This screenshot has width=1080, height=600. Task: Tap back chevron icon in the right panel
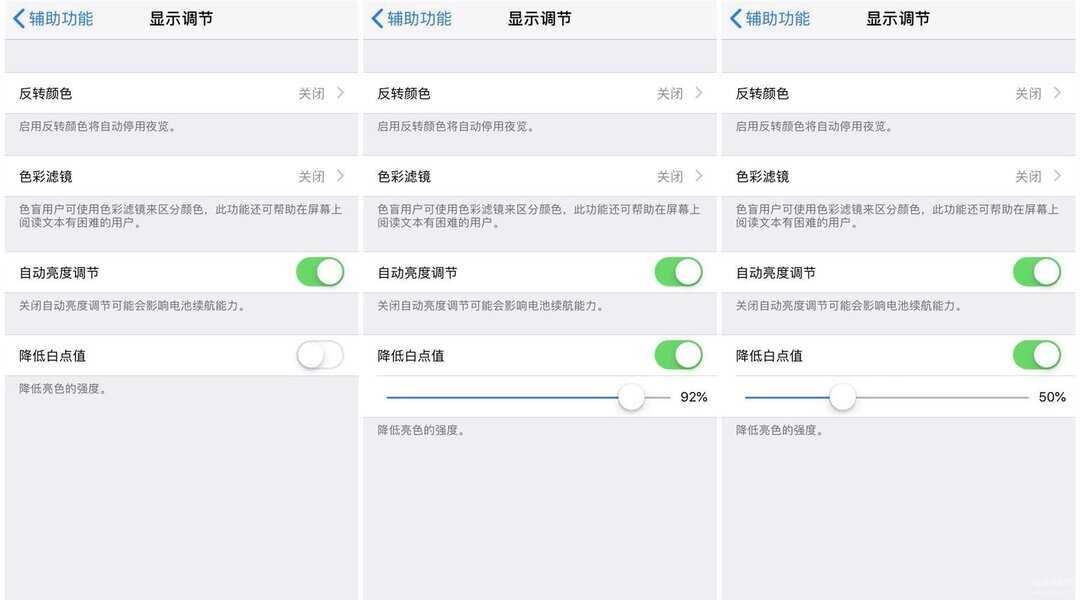tap(736, 19)
